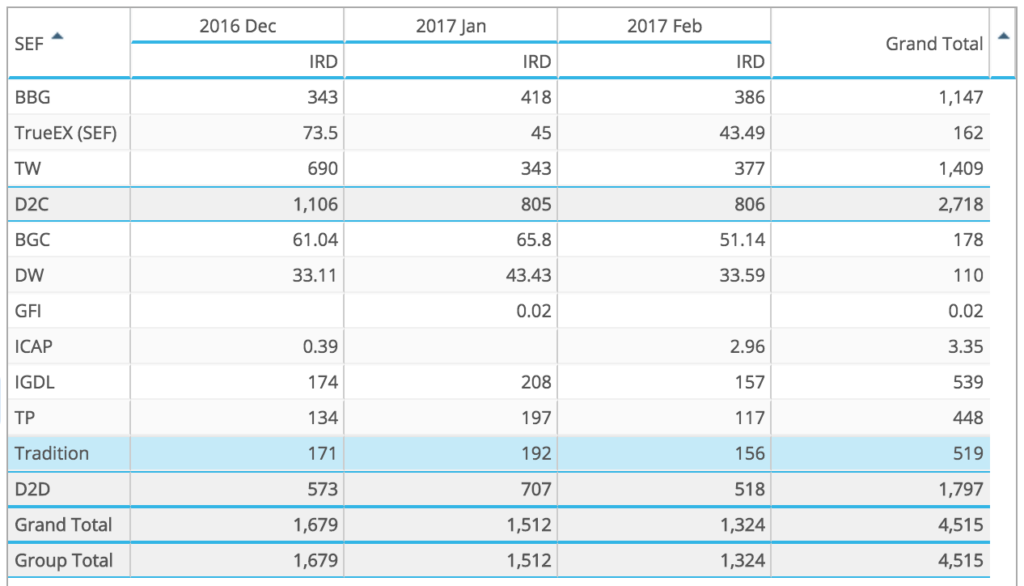The height and width of the screenshot is (586, 1024).
Task: Click BGC's 2016 Dec value 61.04
Action: pos(315,240)
